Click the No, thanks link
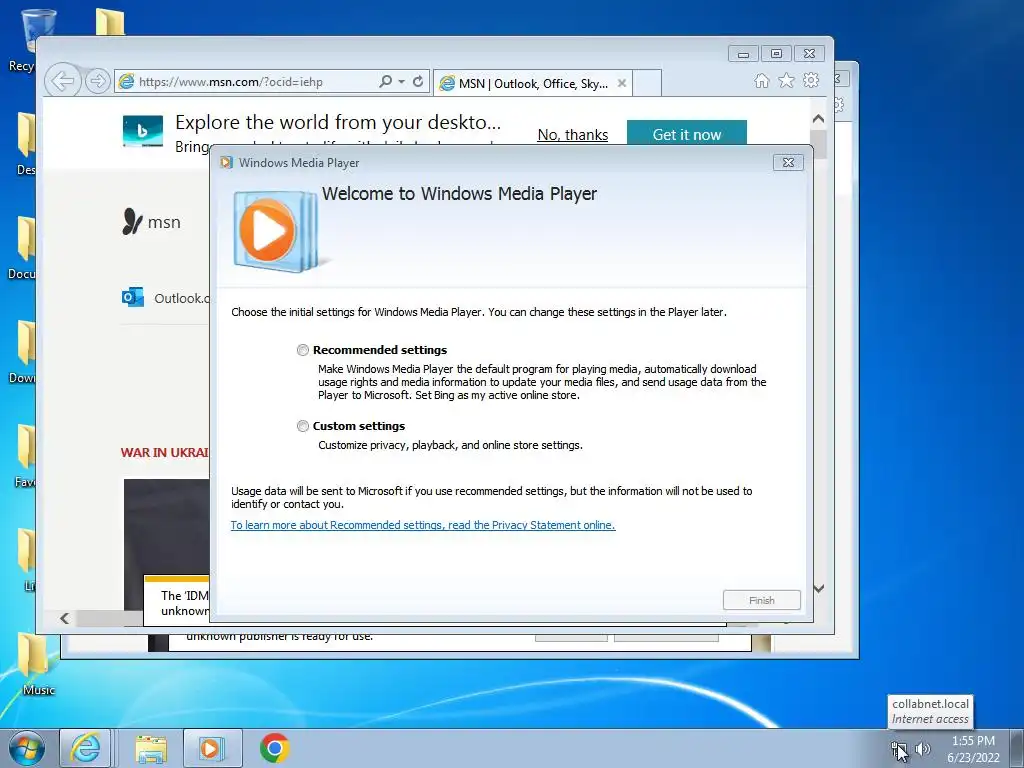Viewport: 1024px width, 768px height. click(x=573, y=135)
